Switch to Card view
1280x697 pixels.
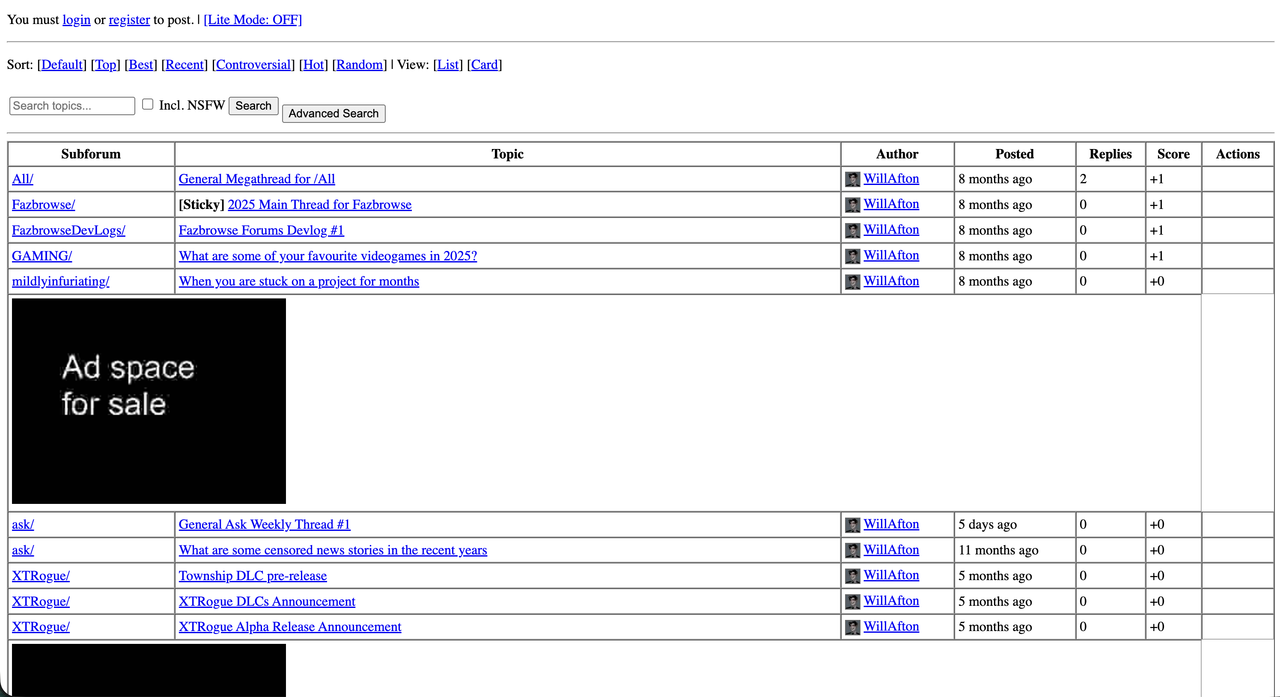(x=484, y=64)
